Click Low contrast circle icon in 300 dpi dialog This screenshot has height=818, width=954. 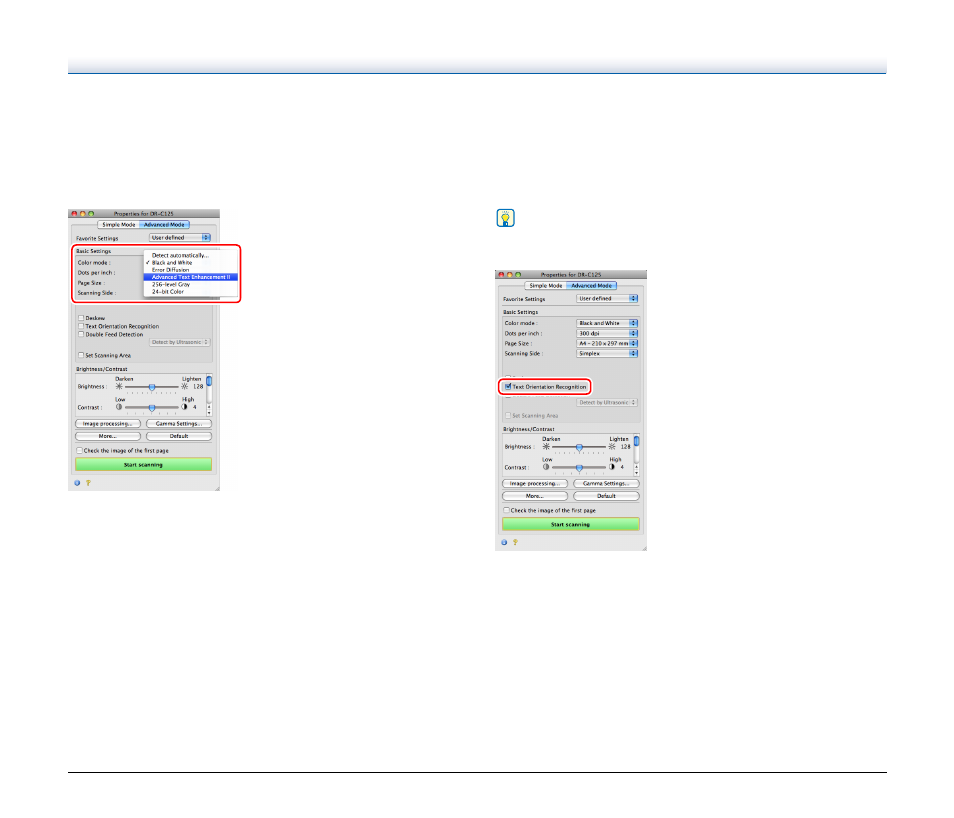(x=546, y=467)
